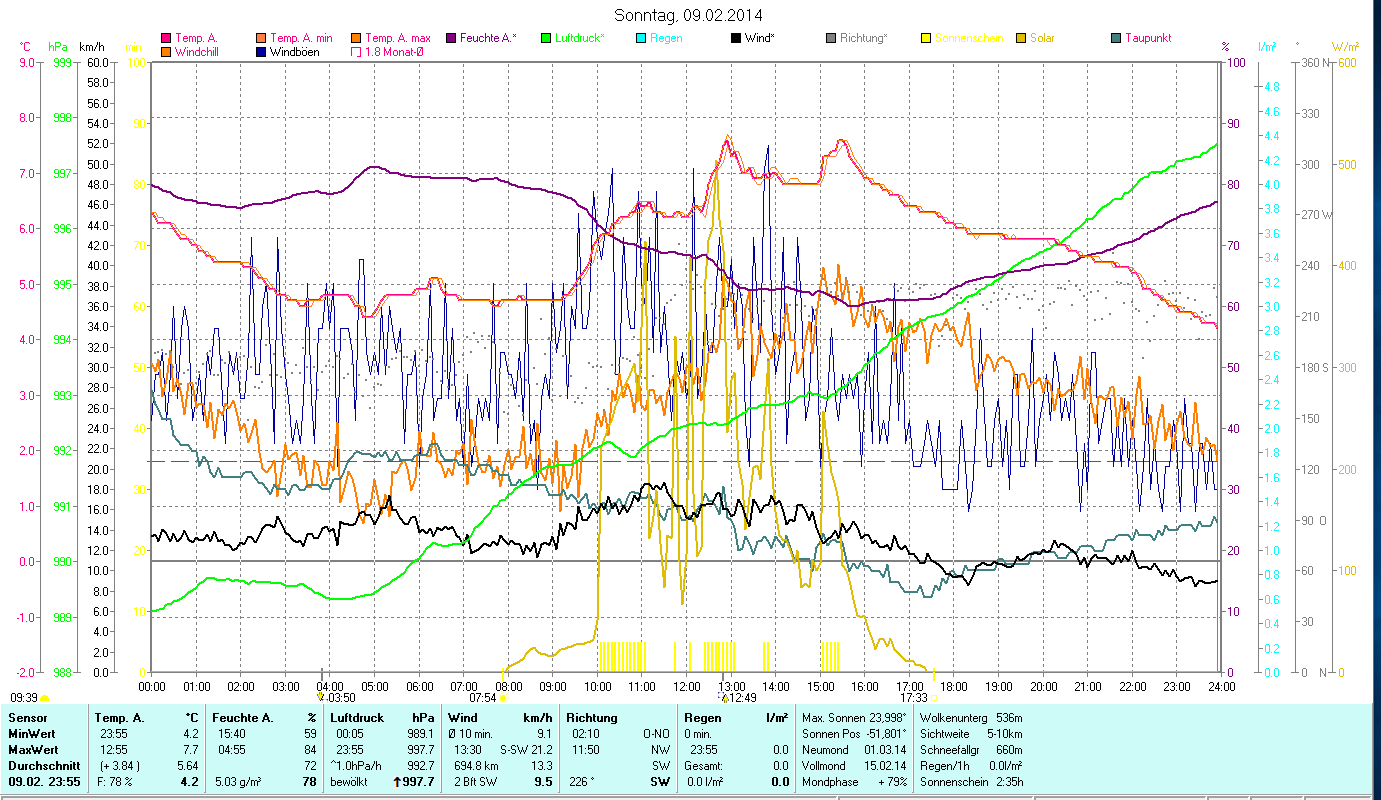Click the Sensor column header

[x=26, y=718]
